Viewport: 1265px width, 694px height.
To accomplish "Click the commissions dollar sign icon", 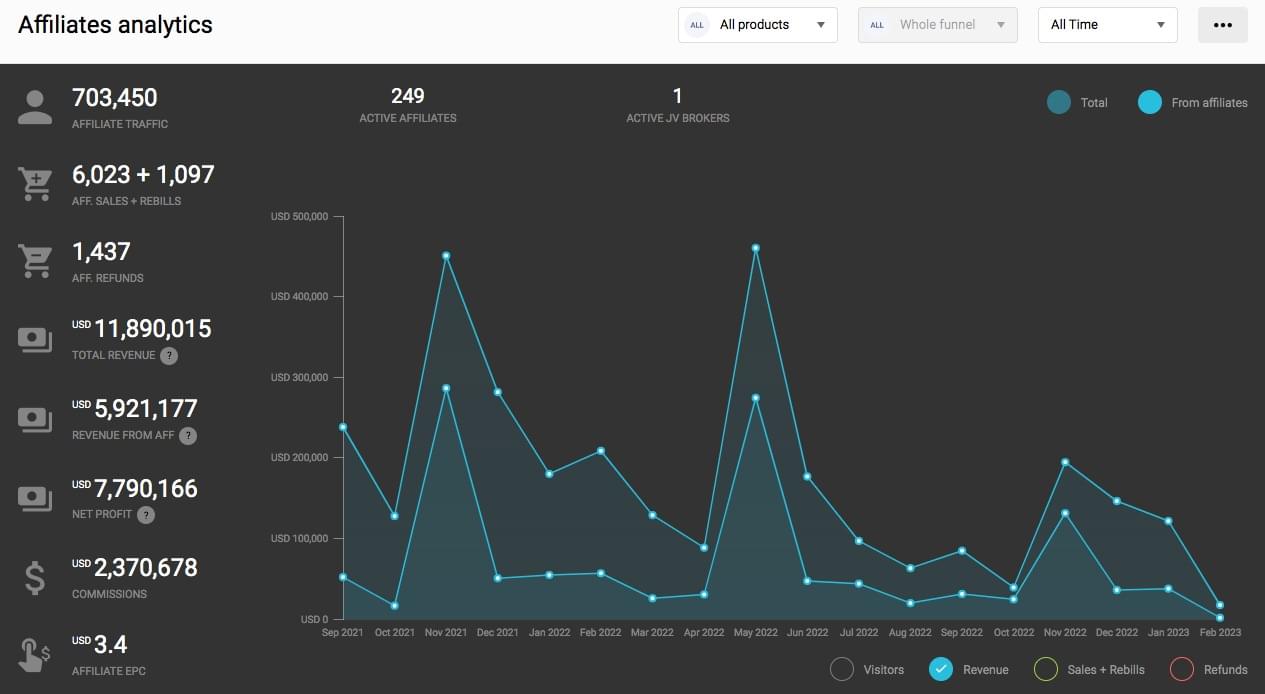I will pos(35,577).
